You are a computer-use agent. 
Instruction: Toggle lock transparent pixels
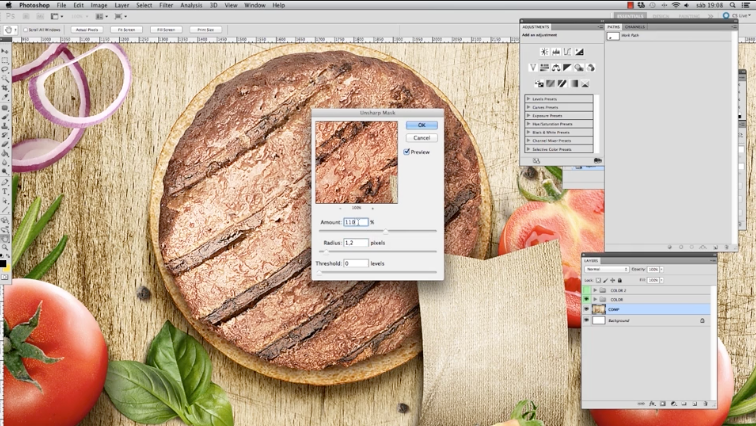(598, 280)
